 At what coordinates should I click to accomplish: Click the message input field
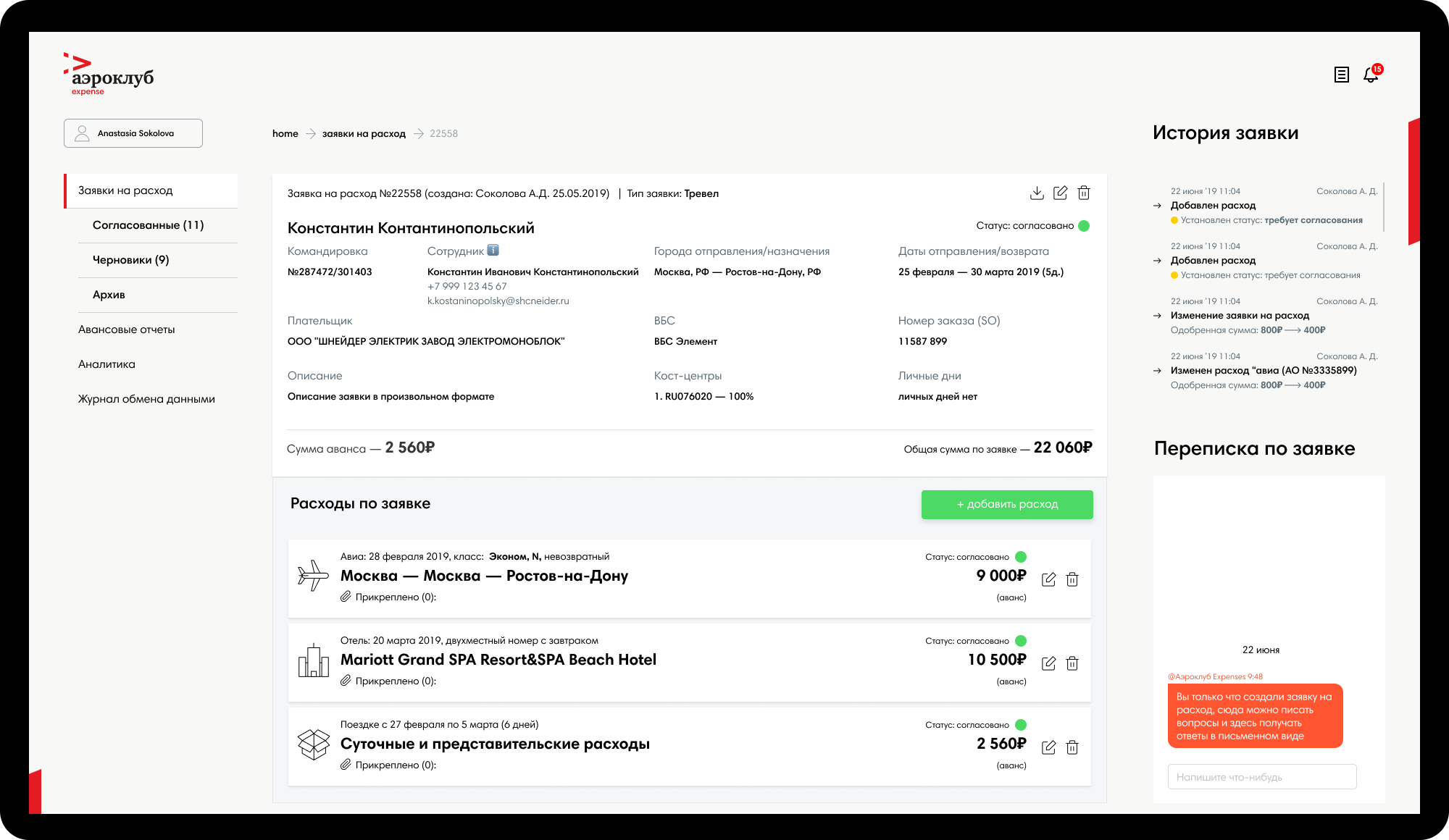pos(1261,777)
